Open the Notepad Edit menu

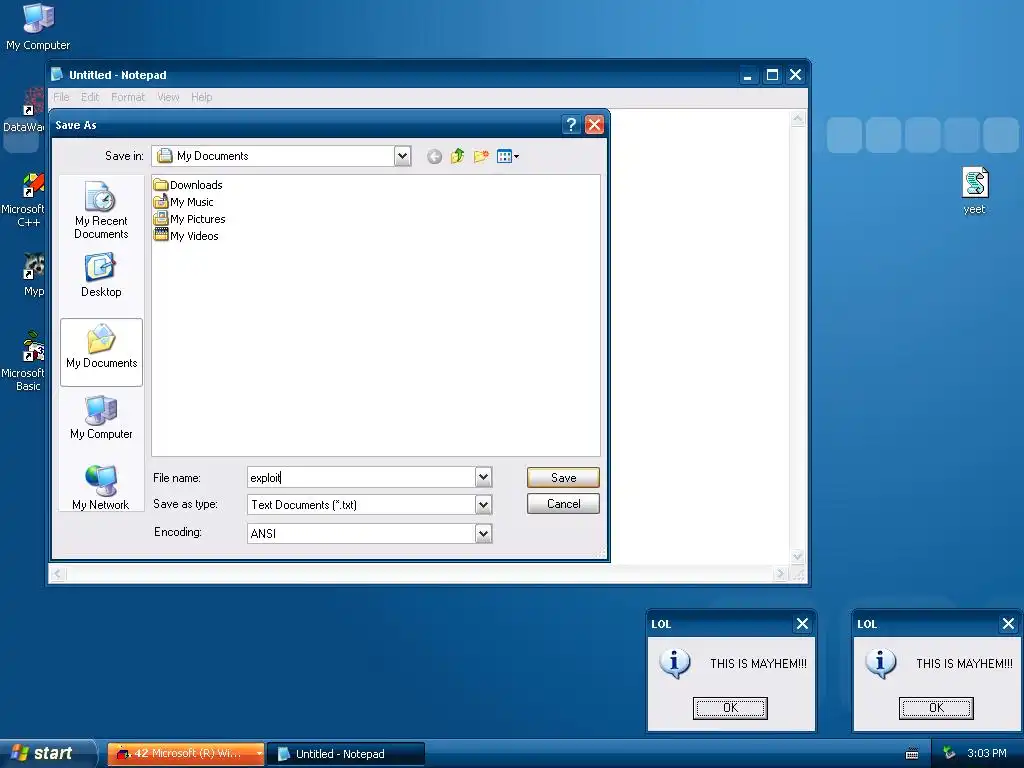(90, 97)
